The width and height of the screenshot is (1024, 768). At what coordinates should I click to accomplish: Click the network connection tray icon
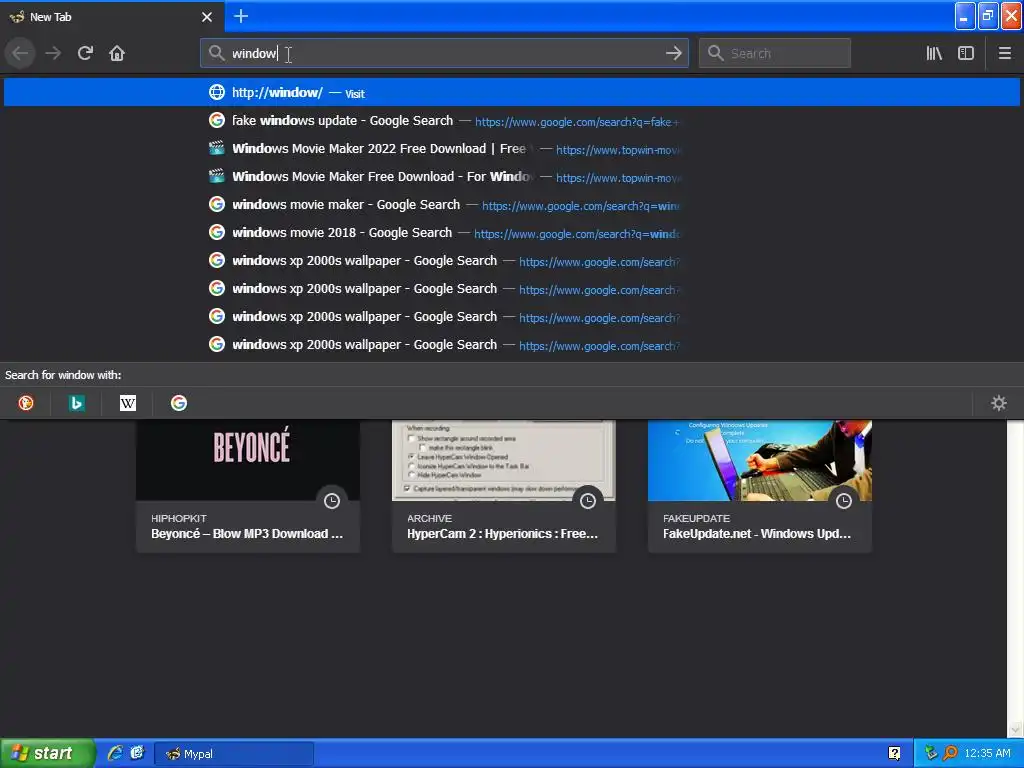[931, 754]
